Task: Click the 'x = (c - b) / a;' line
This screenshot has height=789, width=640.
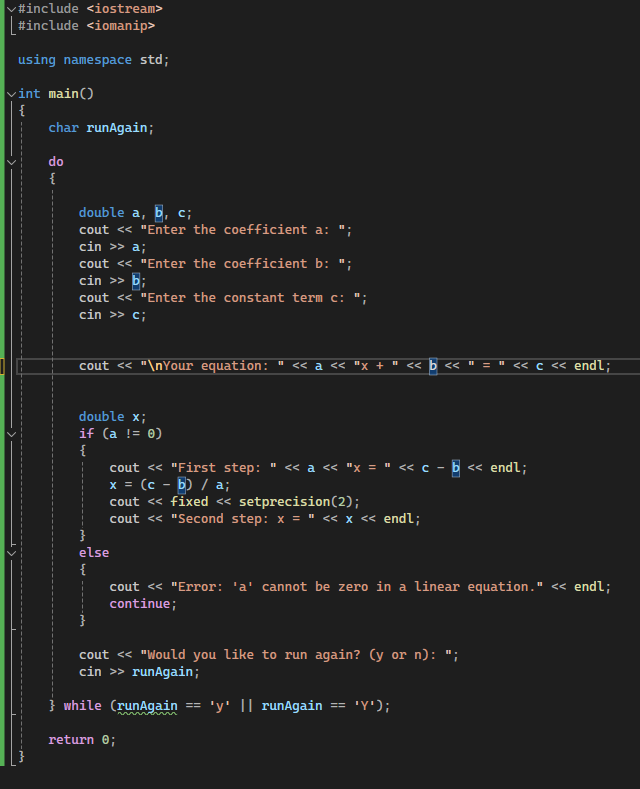Action: [170, 485]
